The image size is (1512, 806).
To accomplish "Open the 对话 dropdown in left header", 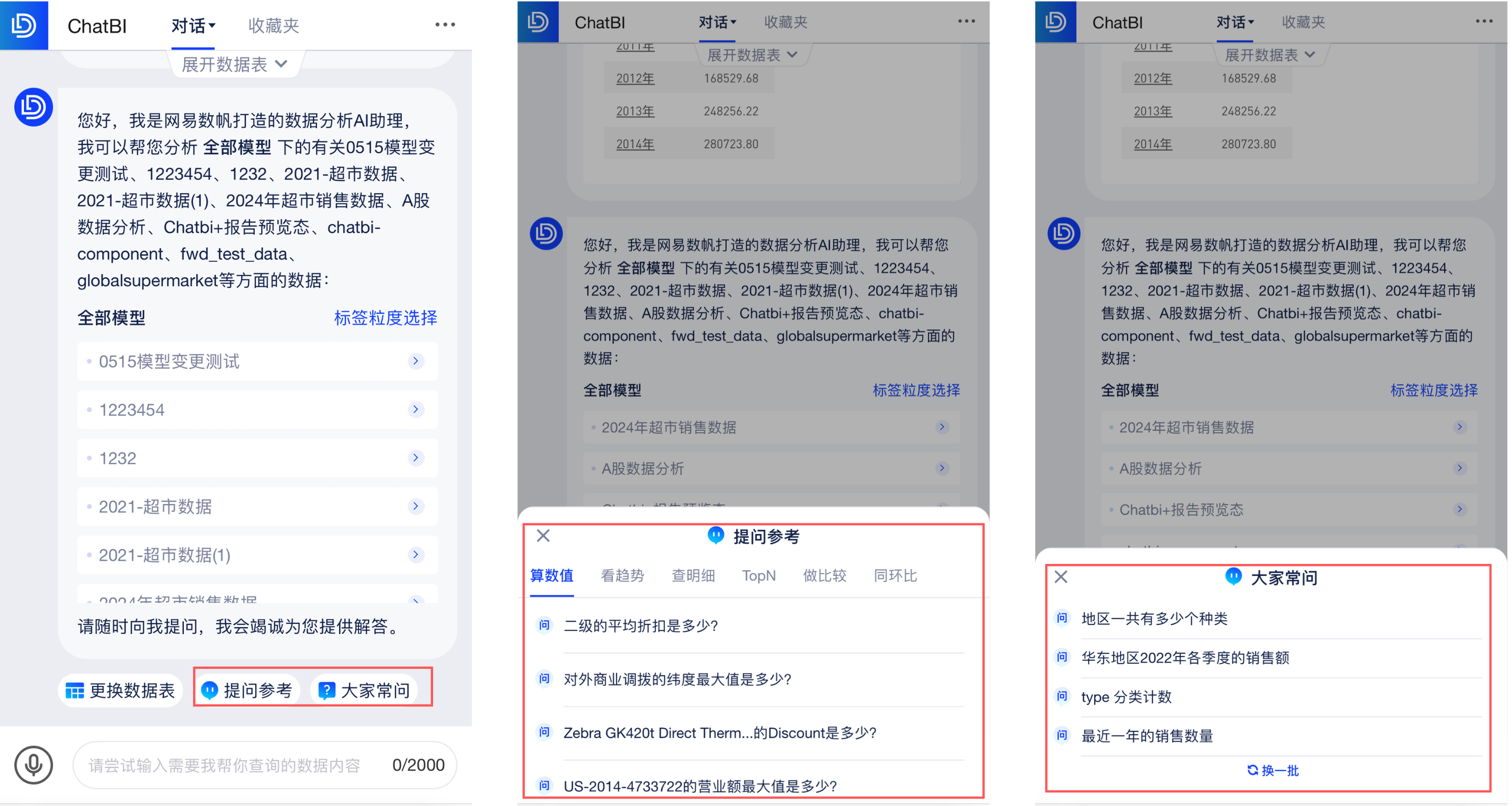I will [x=193, y=26].
